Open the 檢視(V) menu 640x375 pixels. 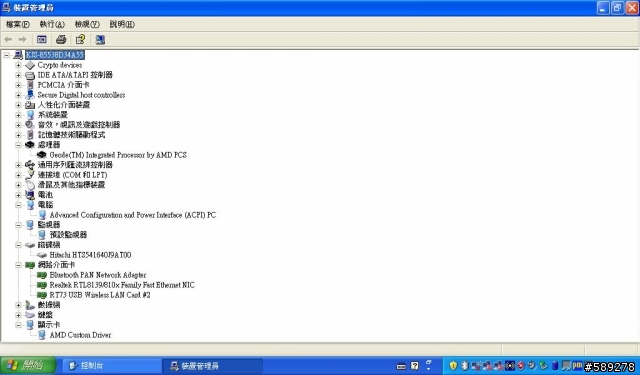[87, 24]
